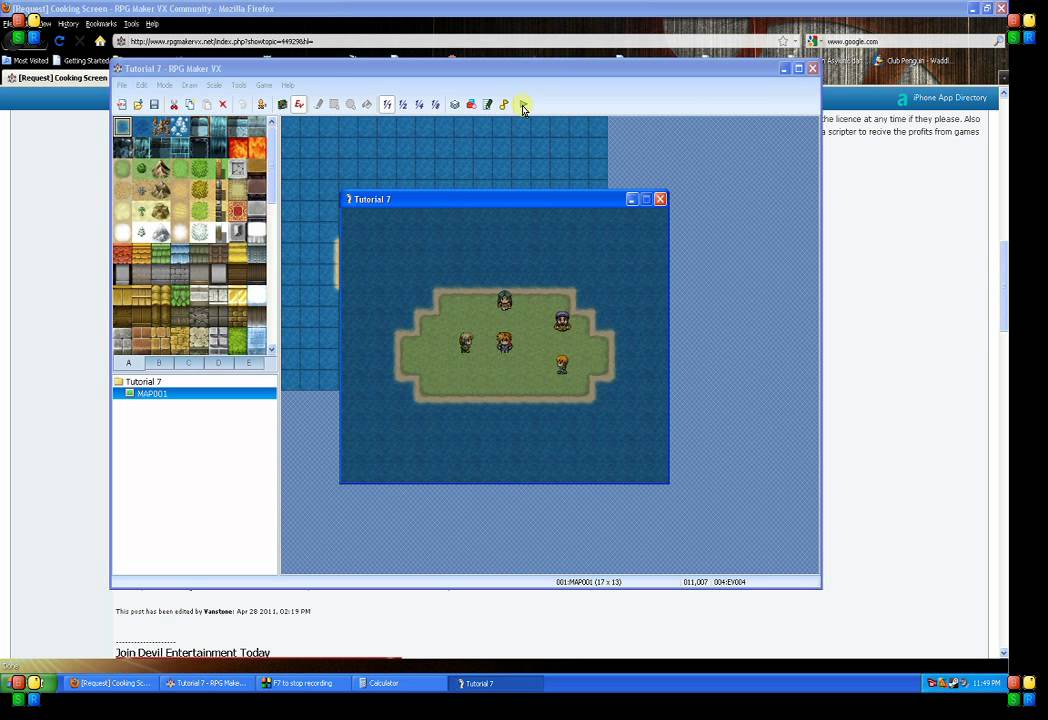Pick the red carpet tile in palette
The height and width of the screenshot is (720, 1048).
(238, 212)
